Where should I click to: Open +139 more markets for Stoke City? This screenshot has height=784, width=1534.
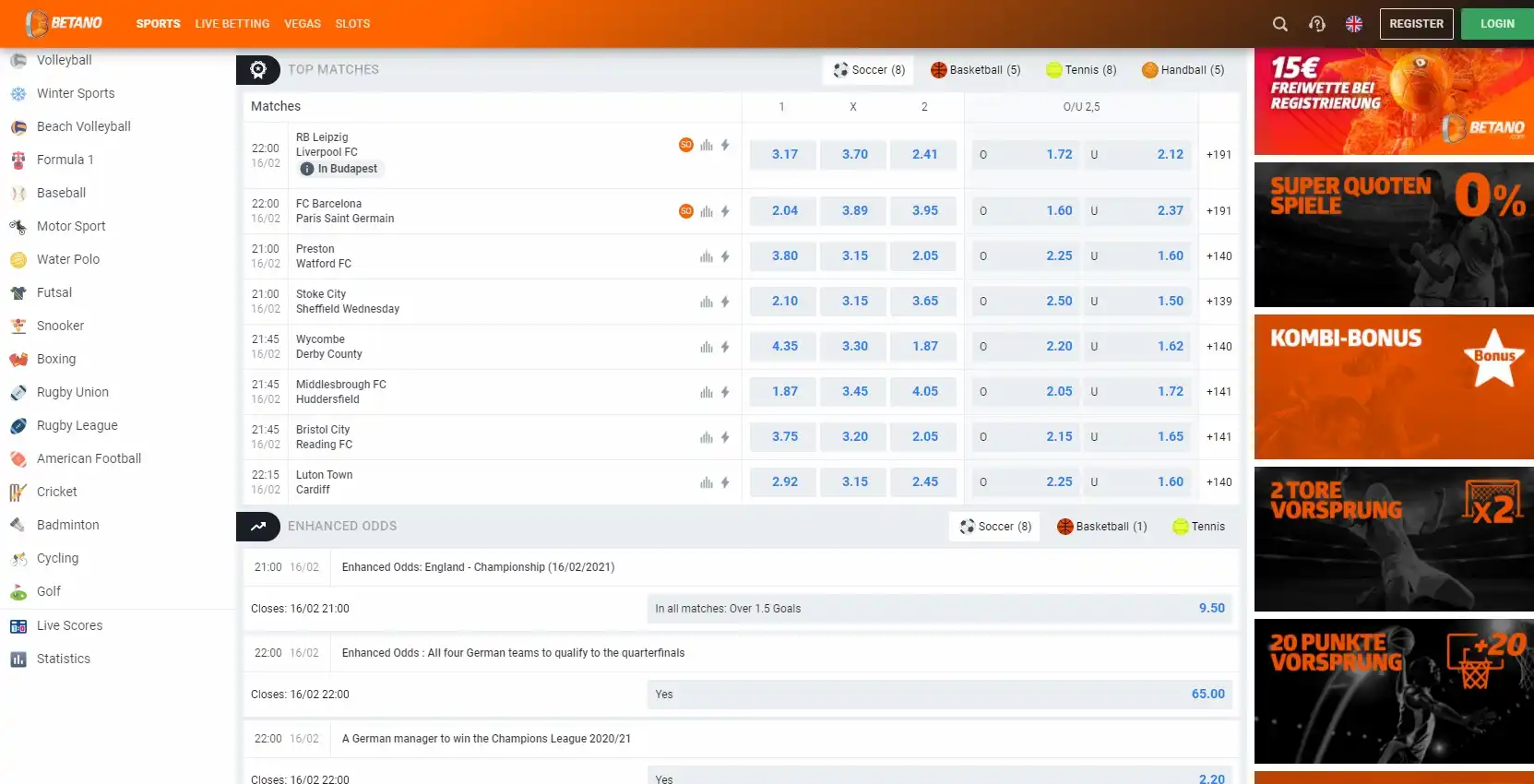pyautogui.click(x=1219, y=302)
